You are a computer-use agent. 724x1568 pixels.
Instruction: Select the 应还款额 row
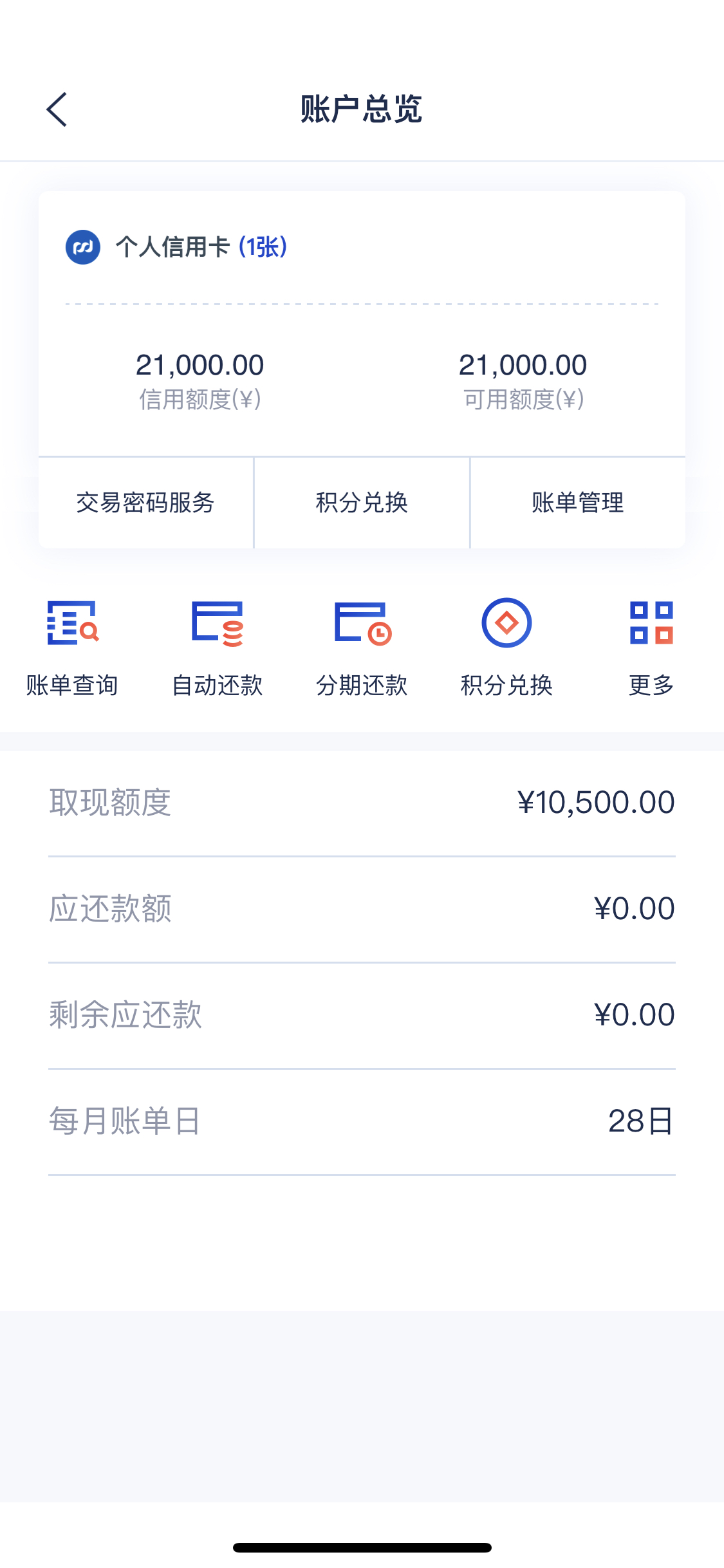[x=362, y=909]
